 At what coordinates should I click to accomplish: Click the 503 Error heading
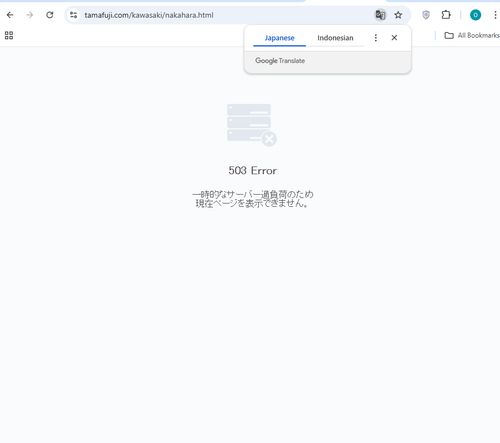[x=252, y=171]
